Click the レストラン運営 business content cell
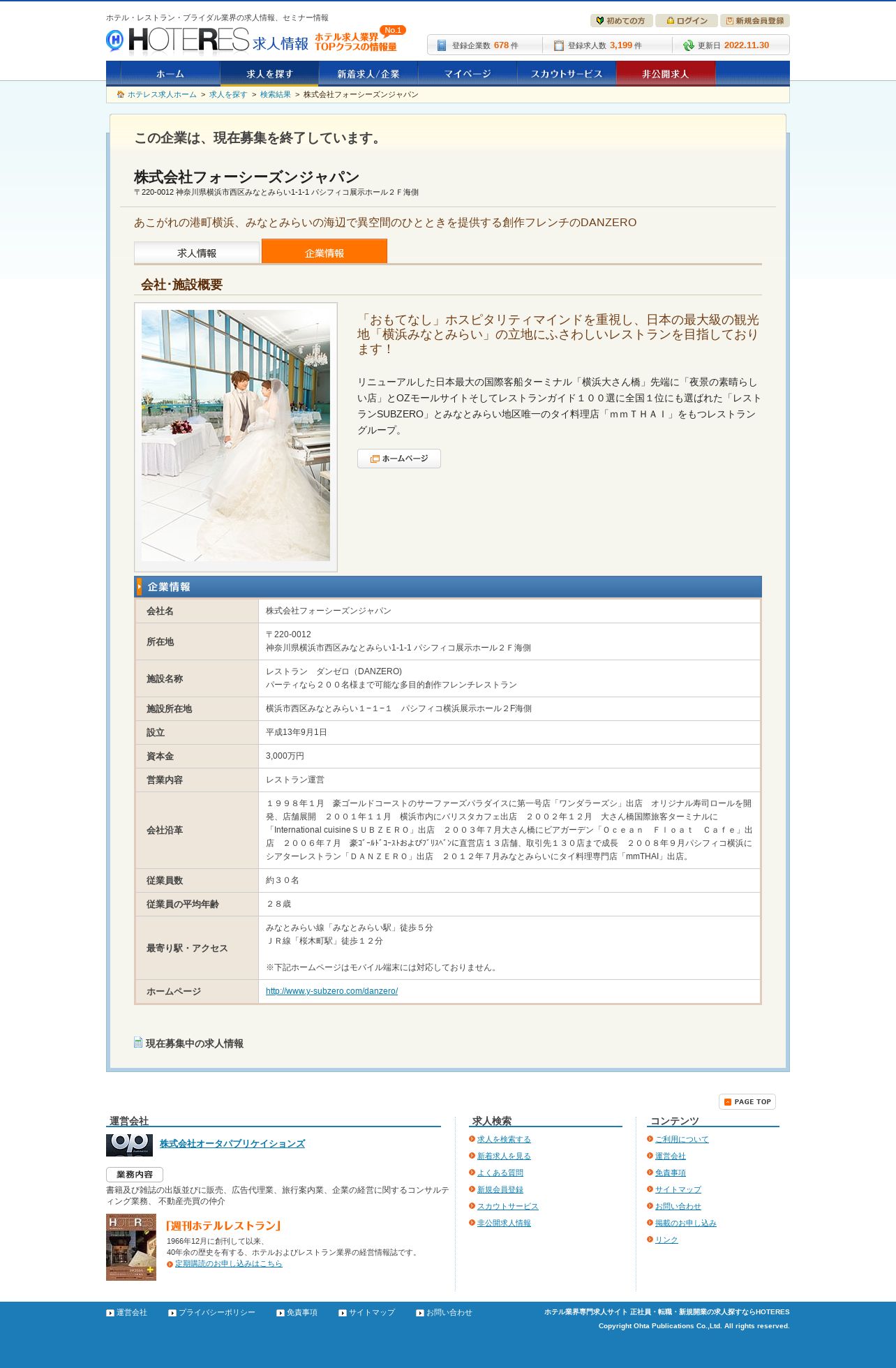 (509, 780)
